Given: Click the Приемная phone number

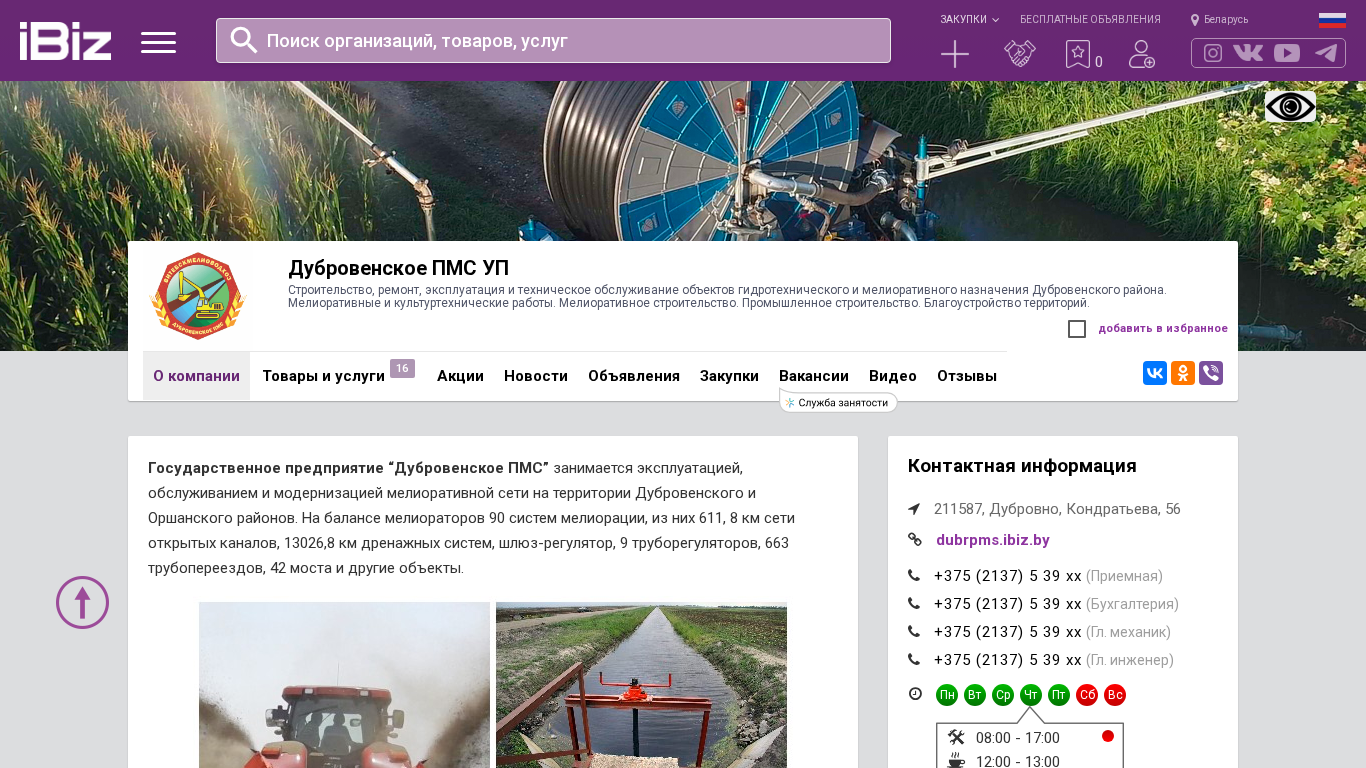Looking at the screenshot, I should (1008, 576).
